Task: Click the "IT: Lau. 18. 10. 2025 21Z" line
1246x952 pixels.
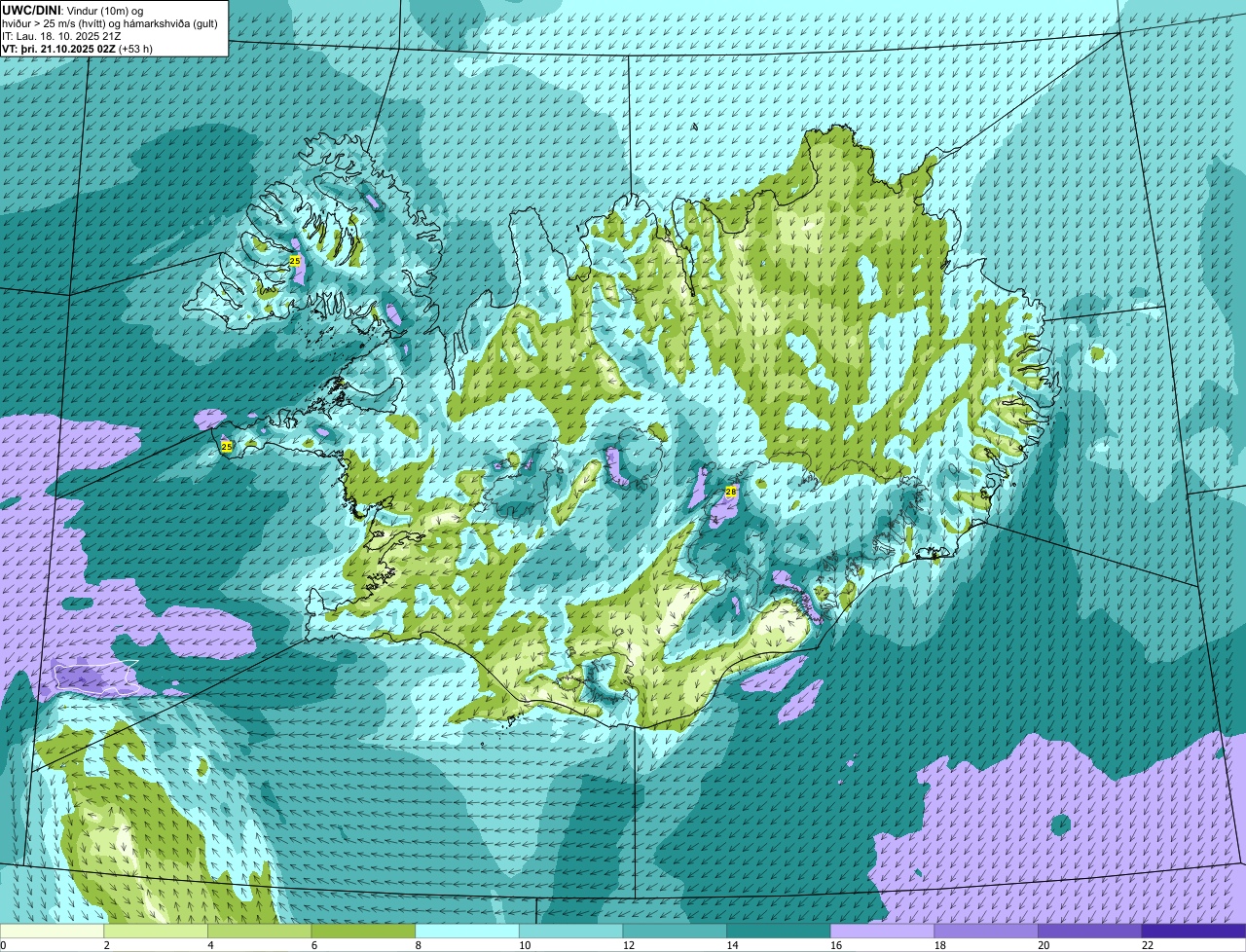Action: click(x=61, y=36)
